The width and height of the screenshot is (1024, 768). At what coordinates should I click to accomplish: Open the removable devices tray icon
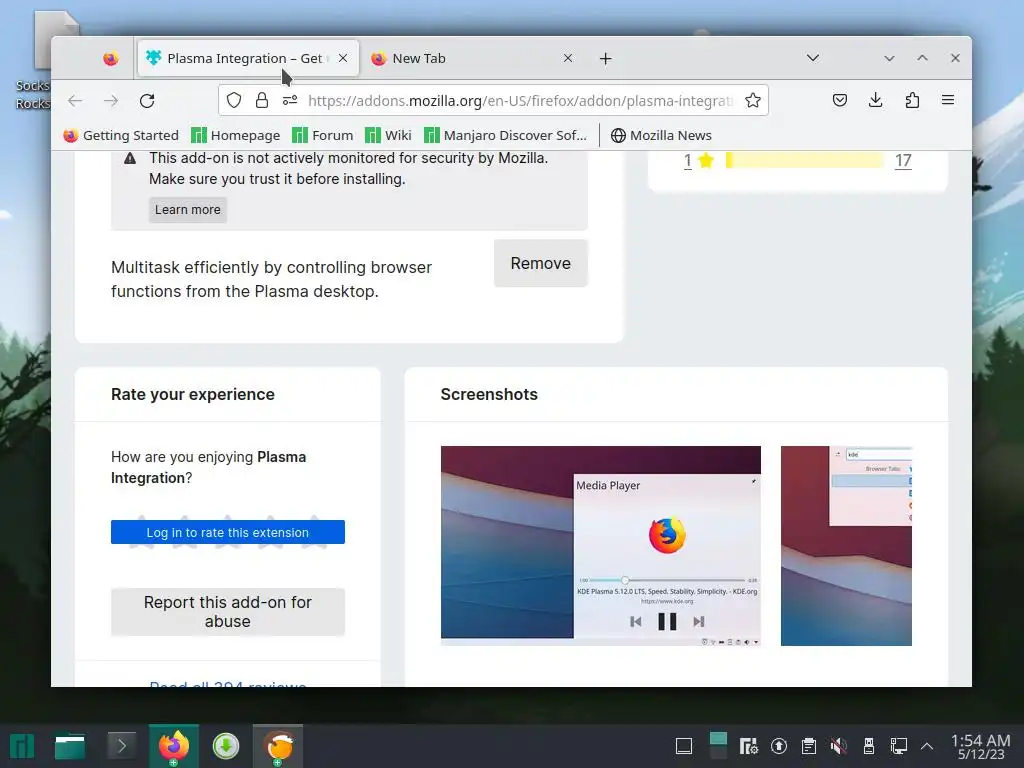point(869,746)
